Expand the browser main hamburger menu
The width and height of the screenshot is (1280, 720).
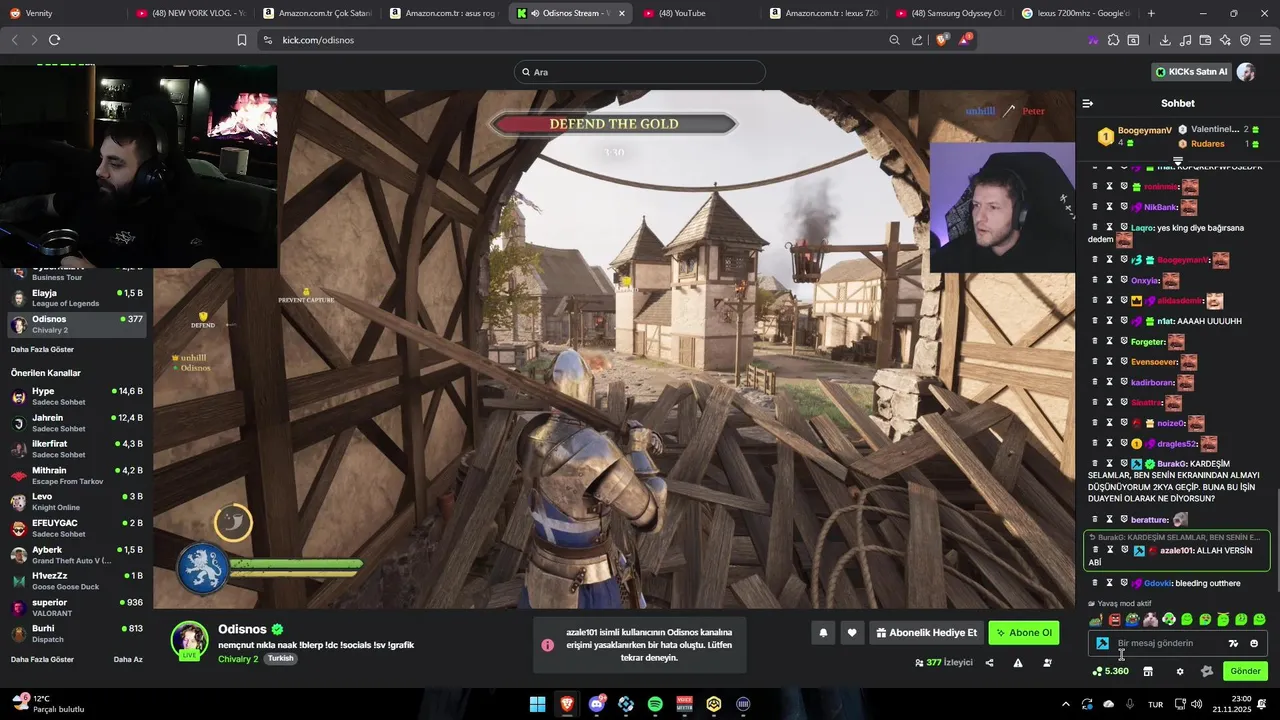[1266, 40]
